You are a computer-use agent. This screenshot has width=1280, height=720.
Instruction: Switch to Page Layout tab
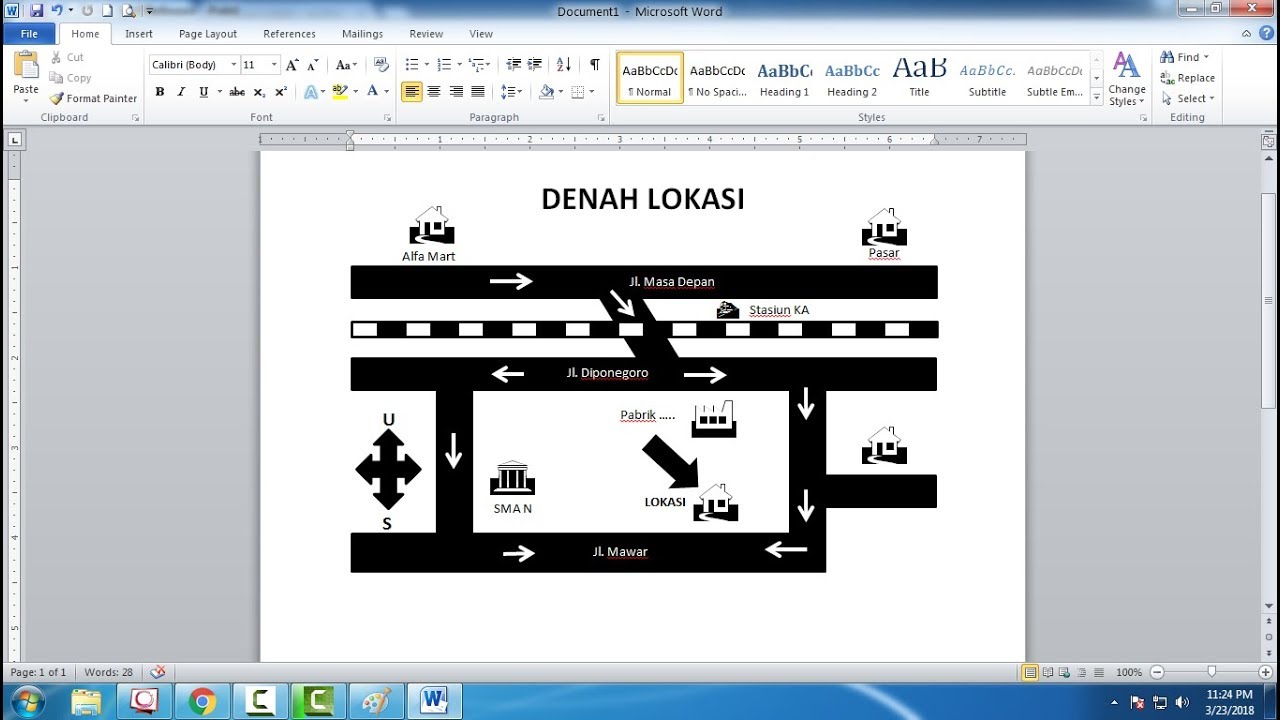pos(208,34)
